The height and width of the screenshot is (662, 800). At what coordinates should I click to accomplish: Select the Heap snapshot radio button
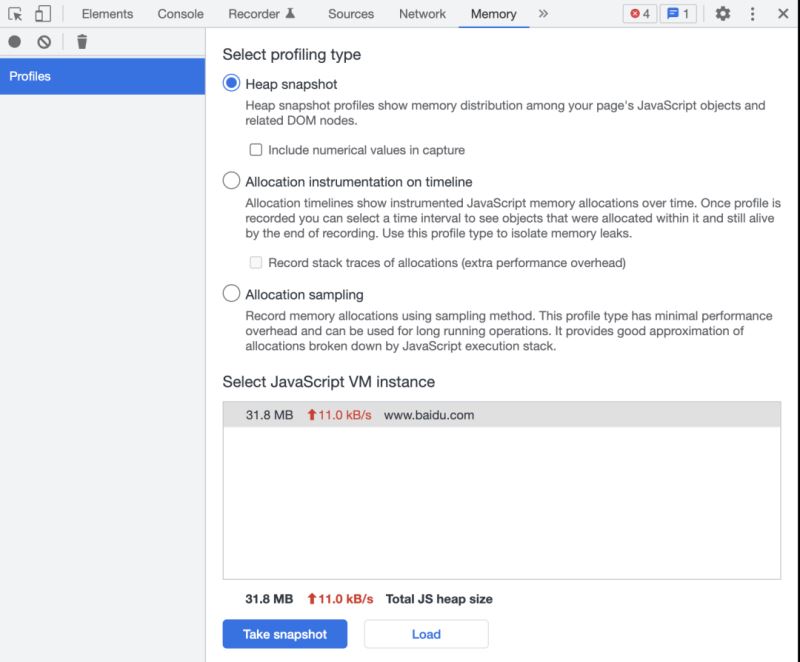click(231, 84)
